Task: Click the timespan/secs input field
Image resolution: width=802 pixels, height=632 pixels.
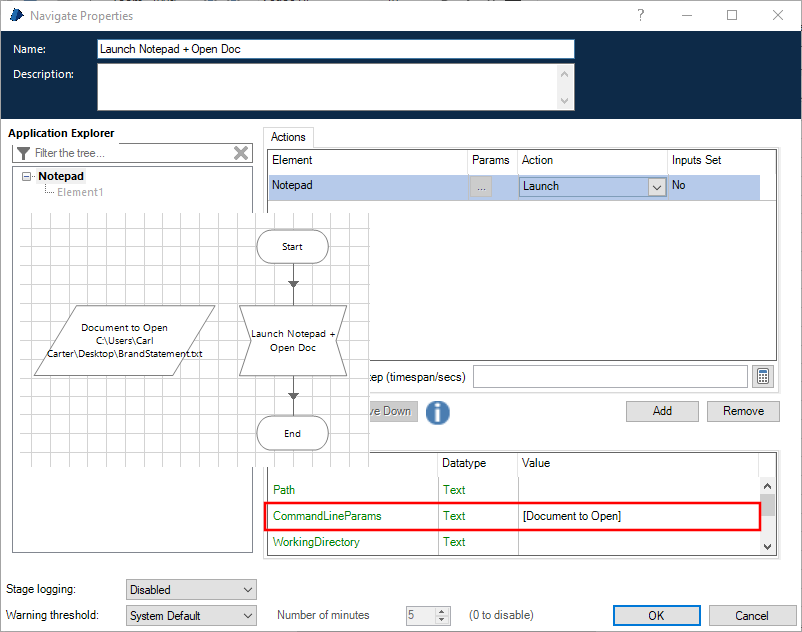Action: coord(610,377)
